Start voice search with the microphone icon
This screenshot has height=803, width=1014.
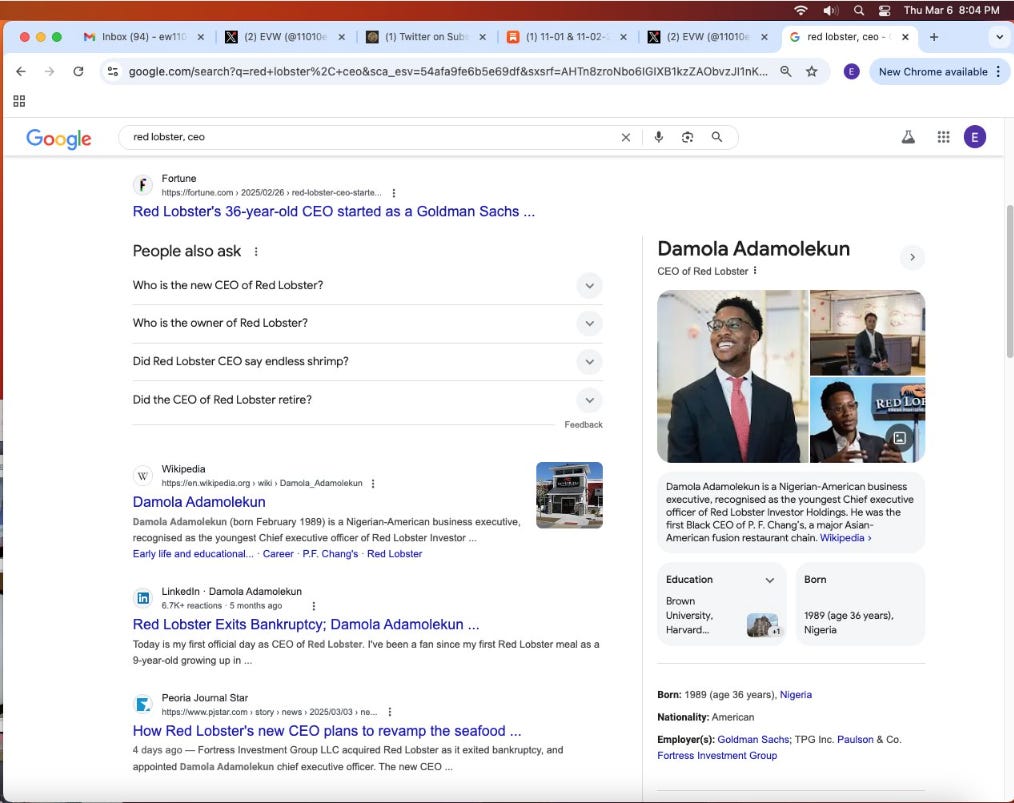pyautogui.click(x=658, y=137)
